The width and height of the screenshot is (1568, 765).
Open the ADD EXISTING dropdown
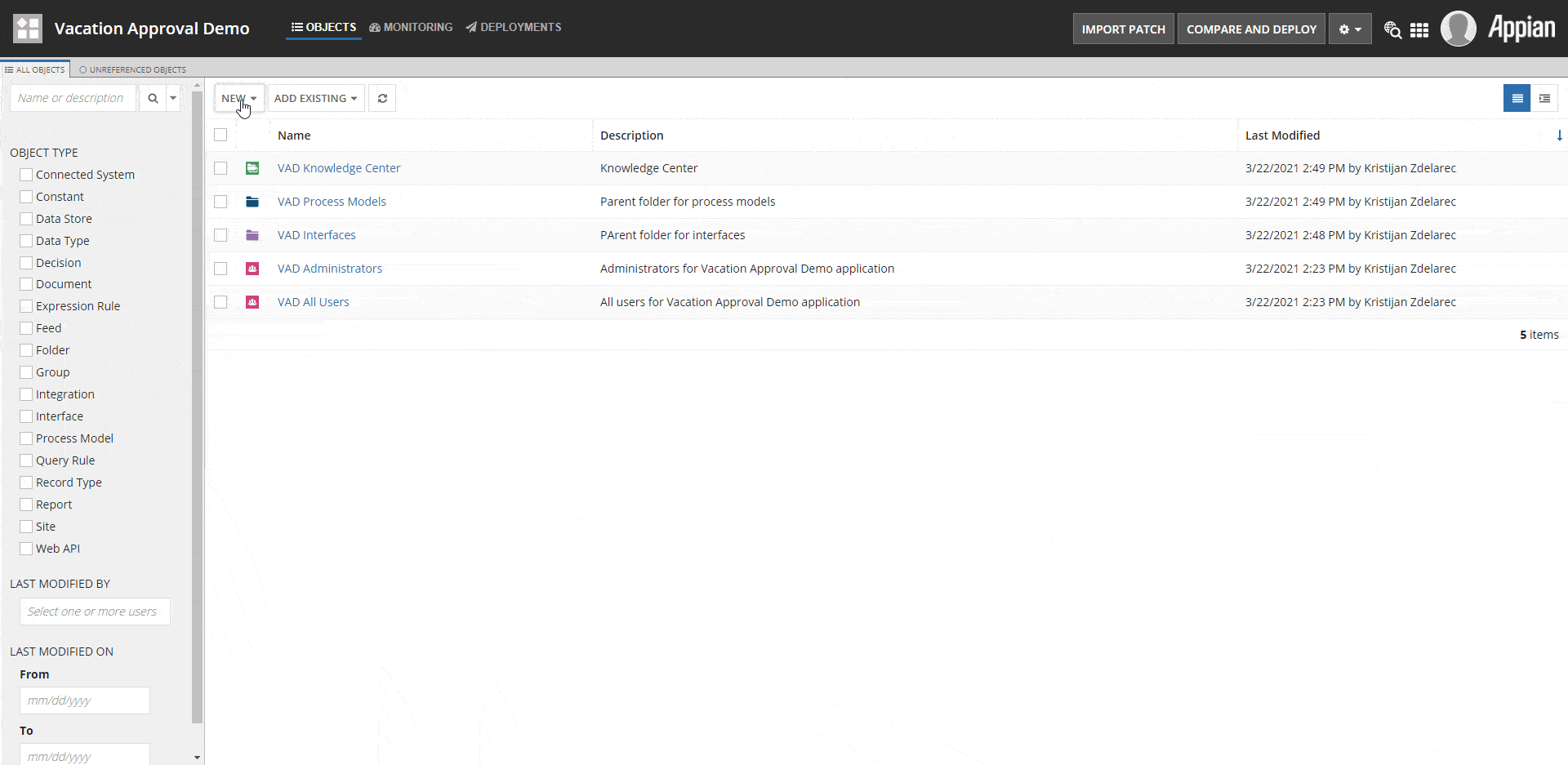316,98
